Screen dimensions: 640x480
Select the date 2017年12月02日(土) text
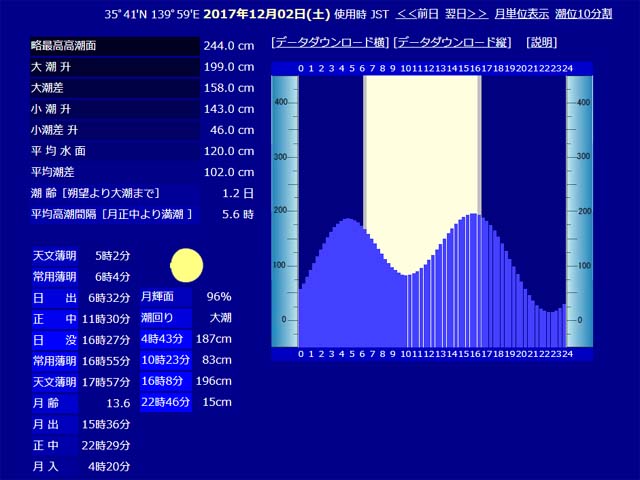267,14
